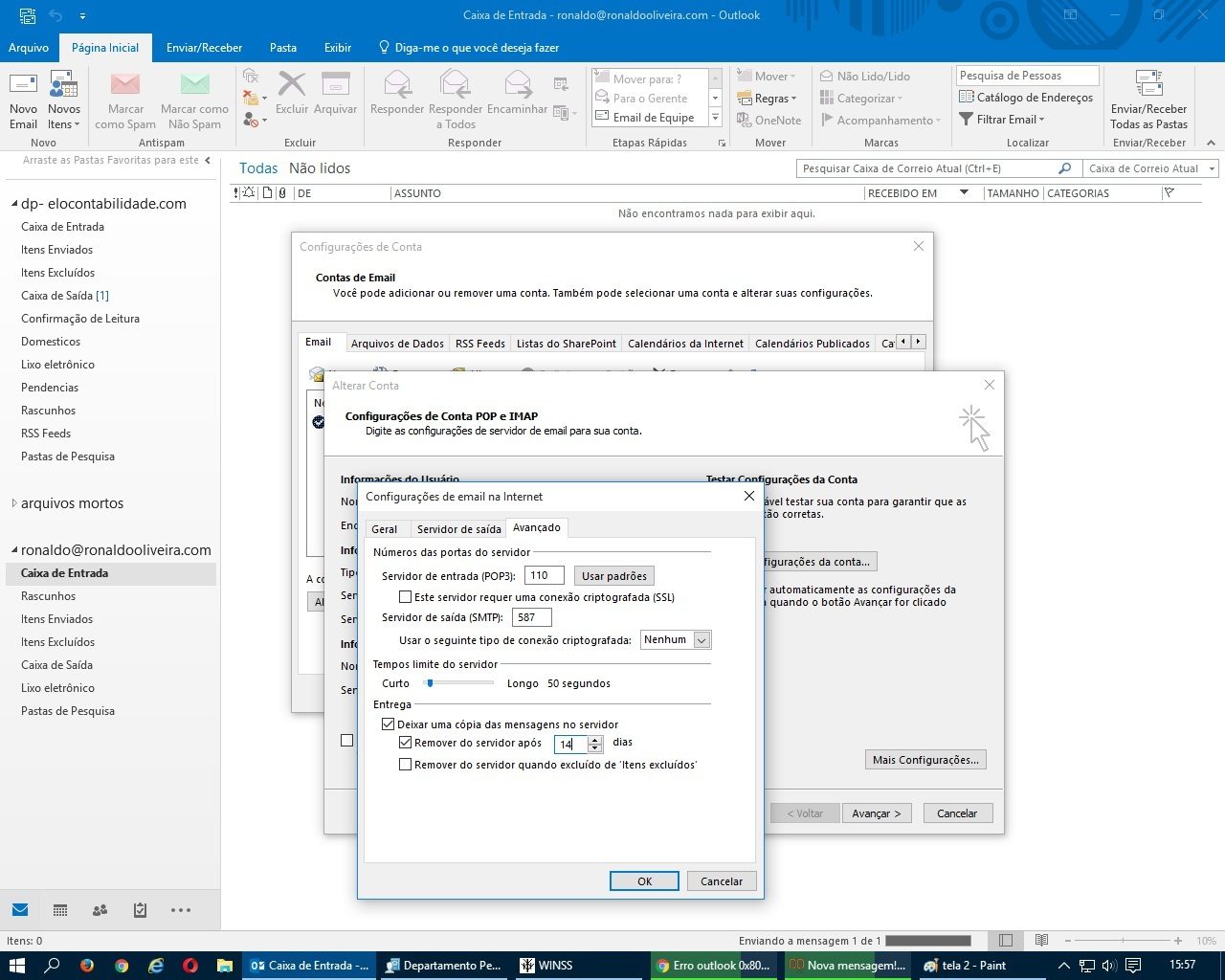Collapse ronaldo@ronaldooliveira.com account tree
1225x980 pixels.
pos(14,550)
